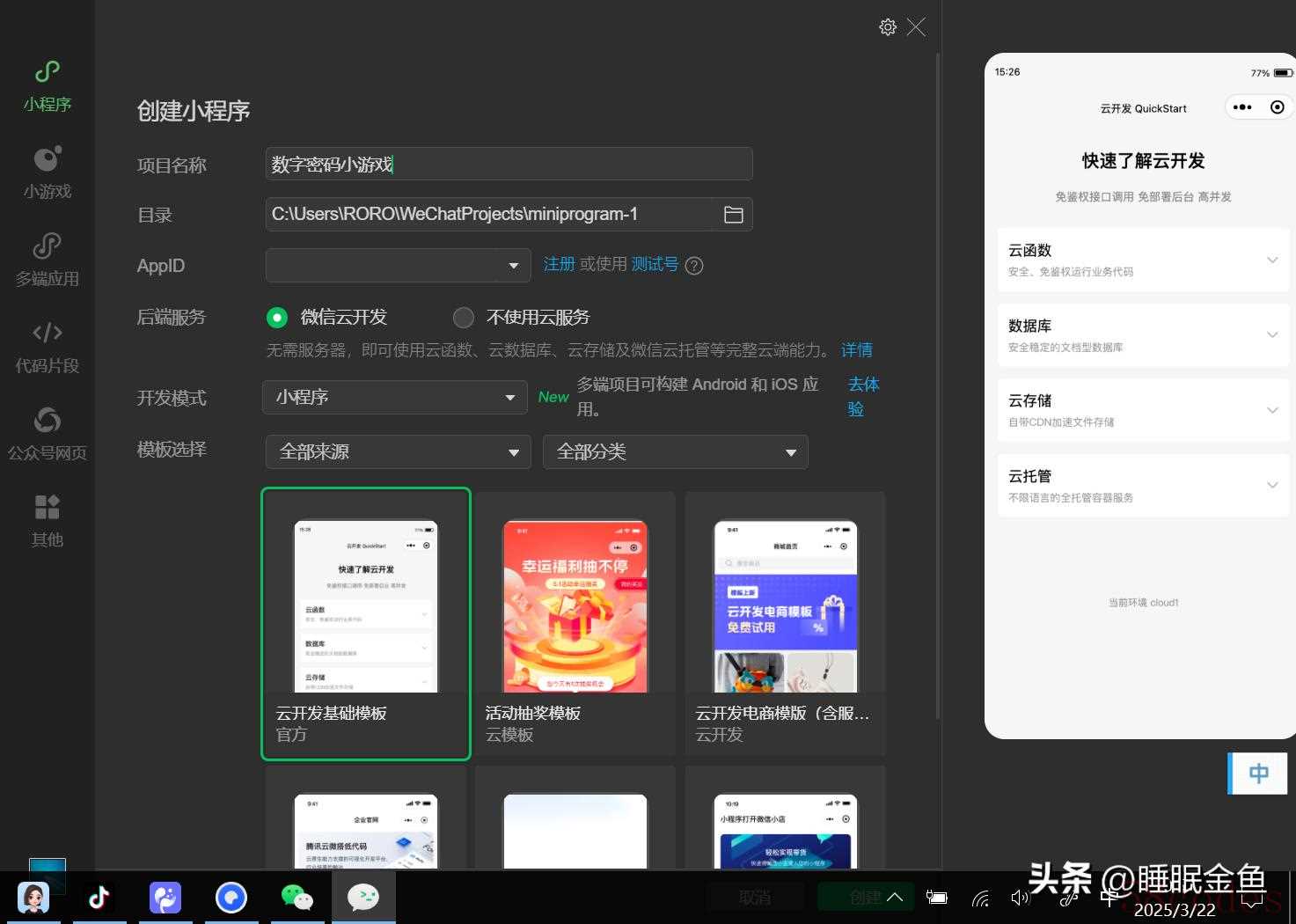Image resolution: width=1296 pixels, height=924 pixels.
Task: Click the 中 input method indicator
Action: 1259,774
